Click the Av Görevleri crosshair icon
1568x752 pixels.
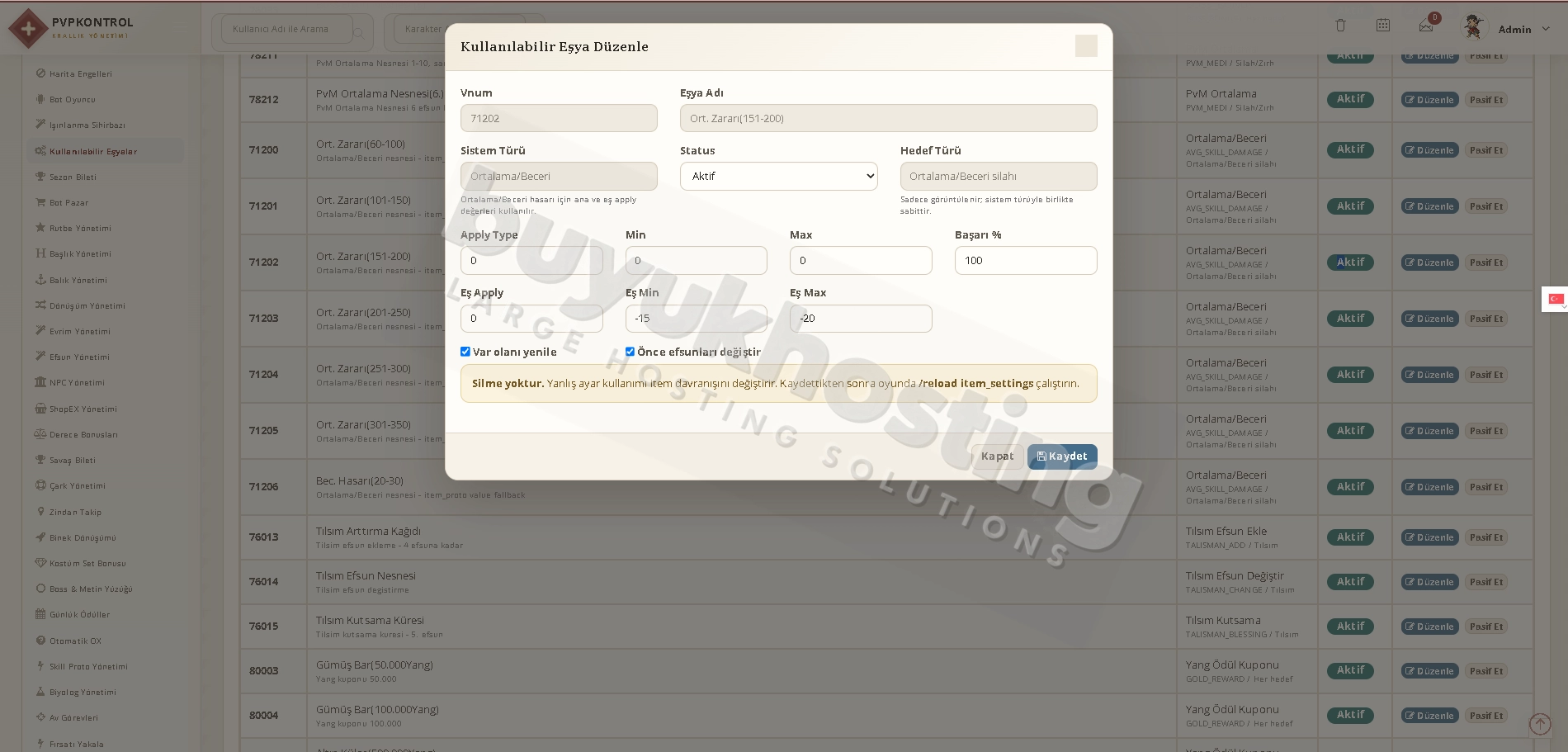40,717
